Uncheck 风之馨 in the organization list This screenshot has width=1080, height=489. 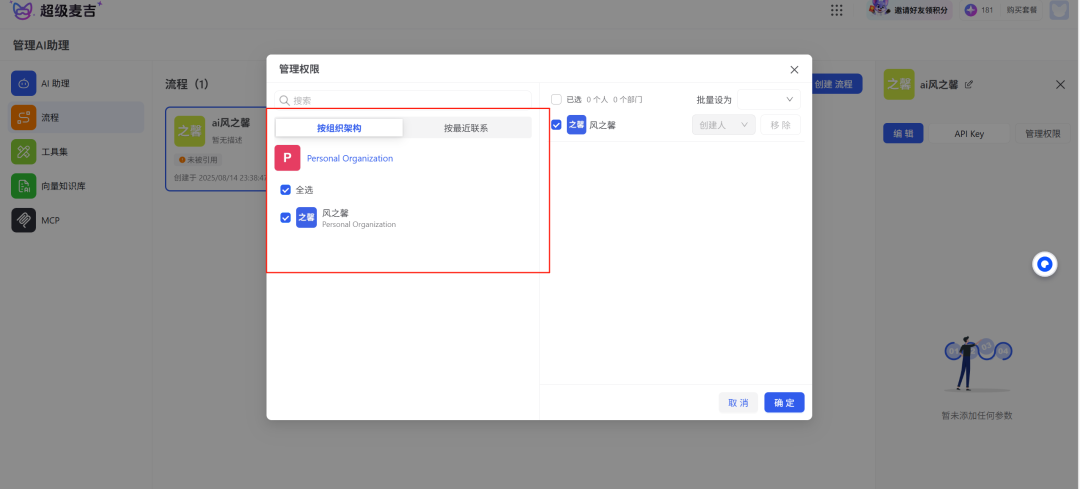pos(286,217)
